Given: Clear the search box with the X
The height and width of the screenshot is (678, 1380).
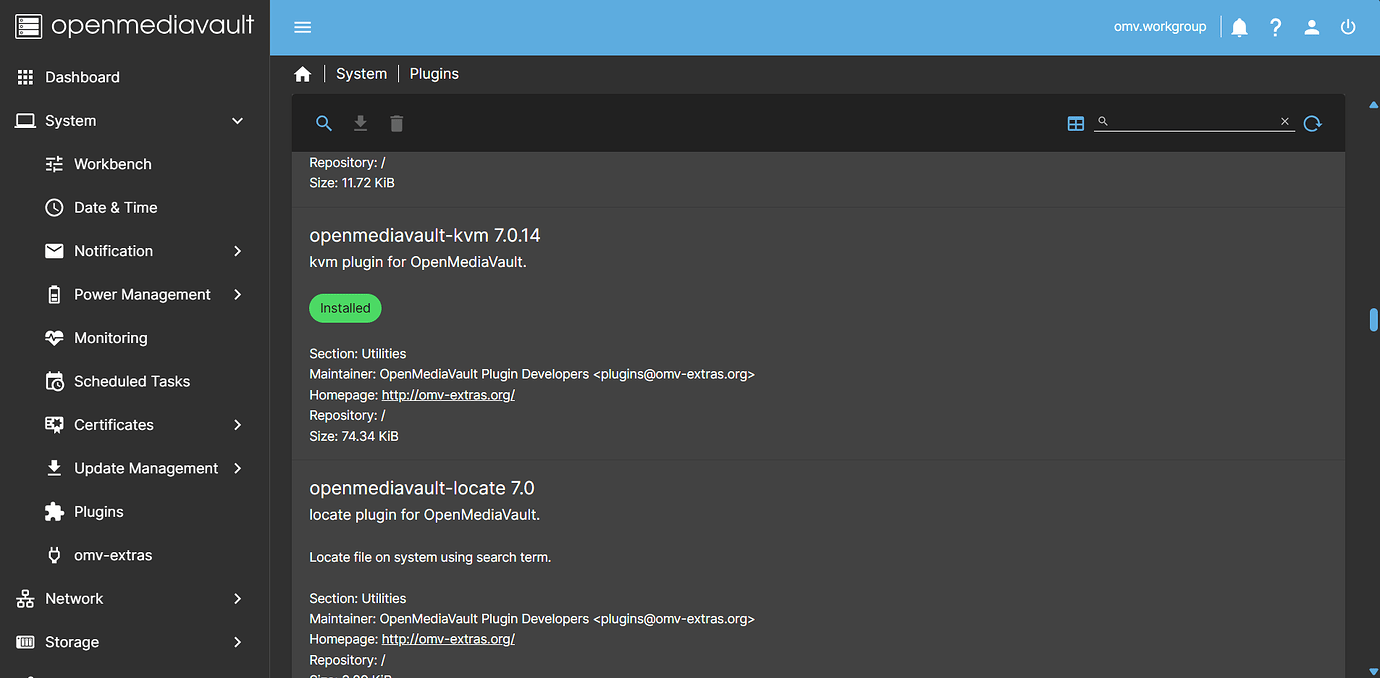Looking at the screenshot, I should [x=1284, y=121].
